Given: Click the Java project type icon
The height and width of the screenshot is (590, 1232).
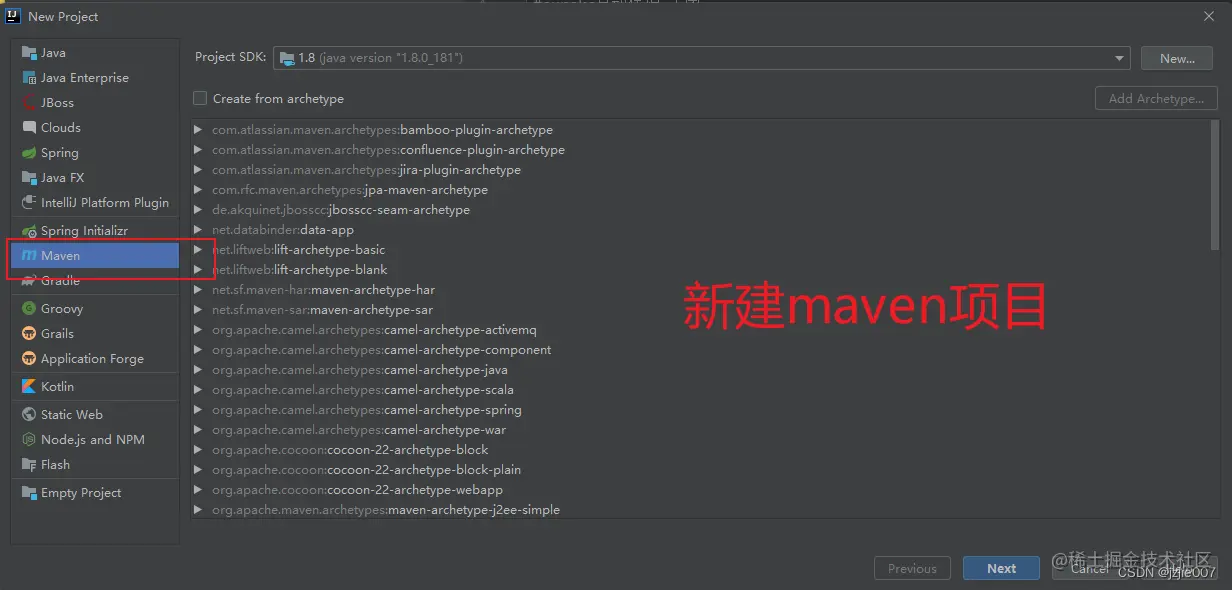Looking at the screenshot, I should [x=30, y=52].
